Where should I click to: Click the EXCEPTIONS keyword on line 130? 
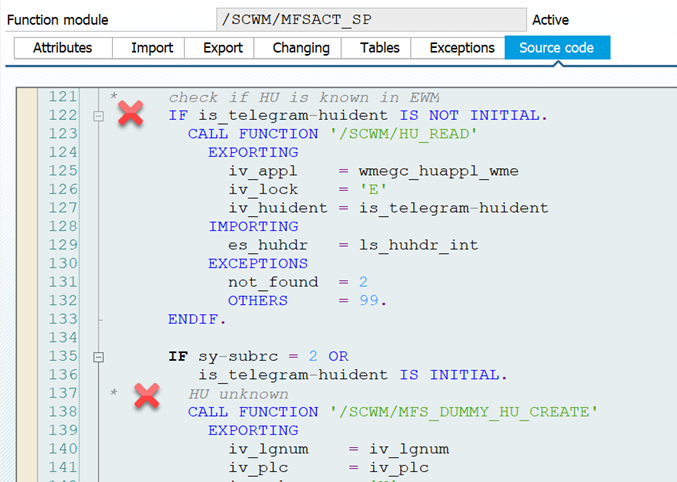click(258, 263)
